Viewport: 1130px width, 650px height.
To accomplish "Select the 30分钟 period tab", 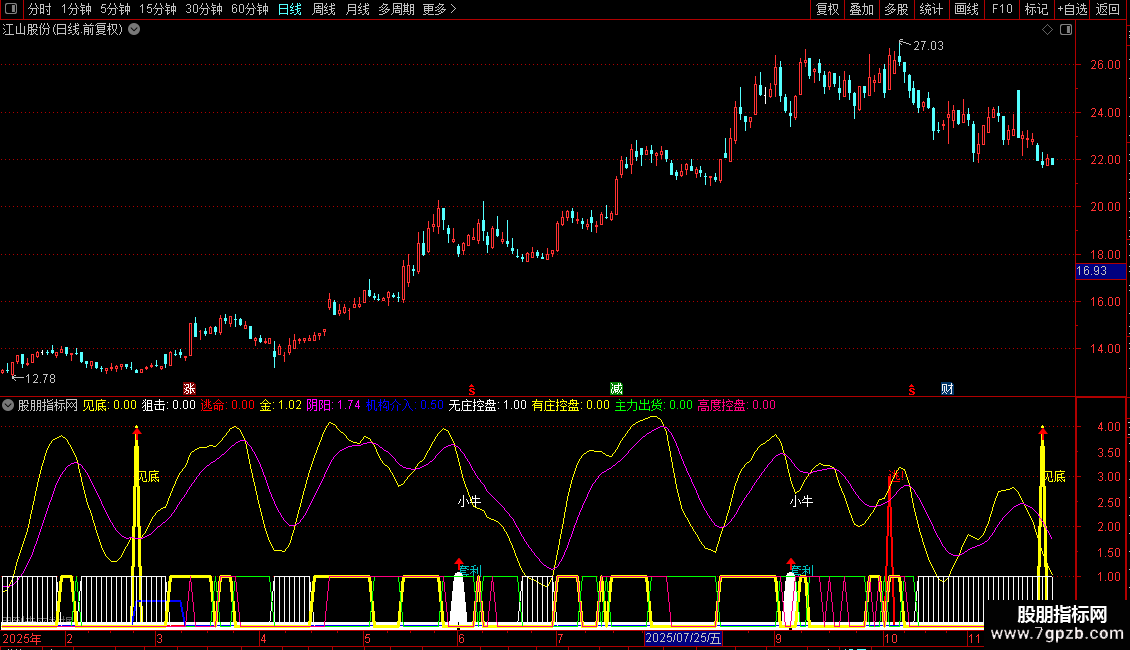I will point(203,9).
